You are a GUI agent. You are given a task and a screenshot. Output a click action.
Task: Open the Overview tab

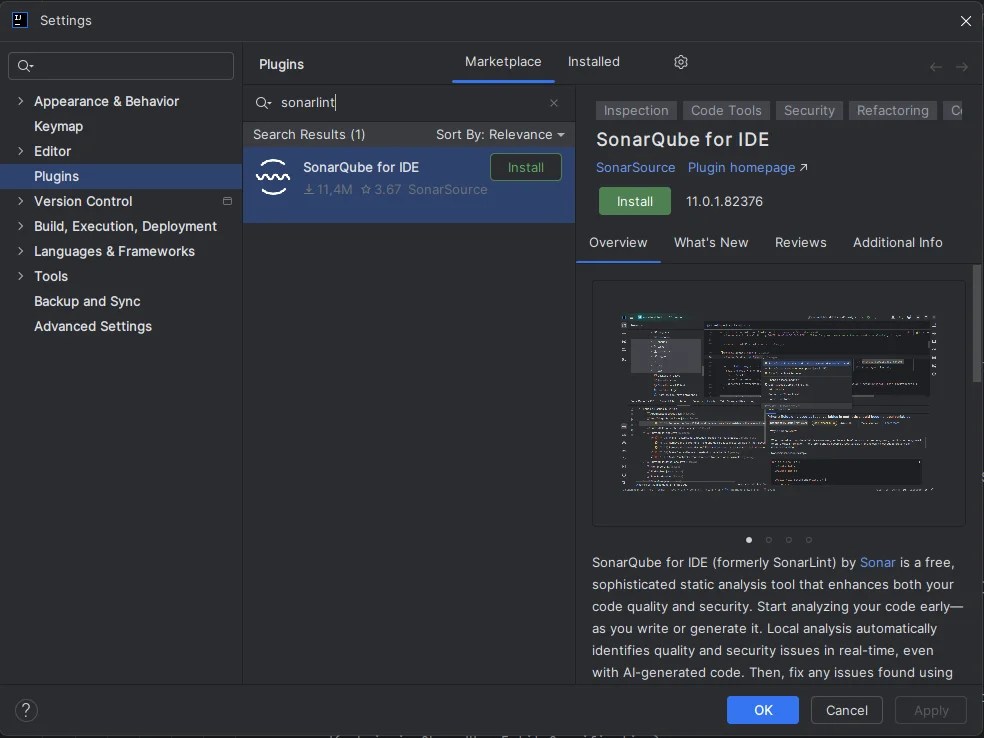pos(618,242)
